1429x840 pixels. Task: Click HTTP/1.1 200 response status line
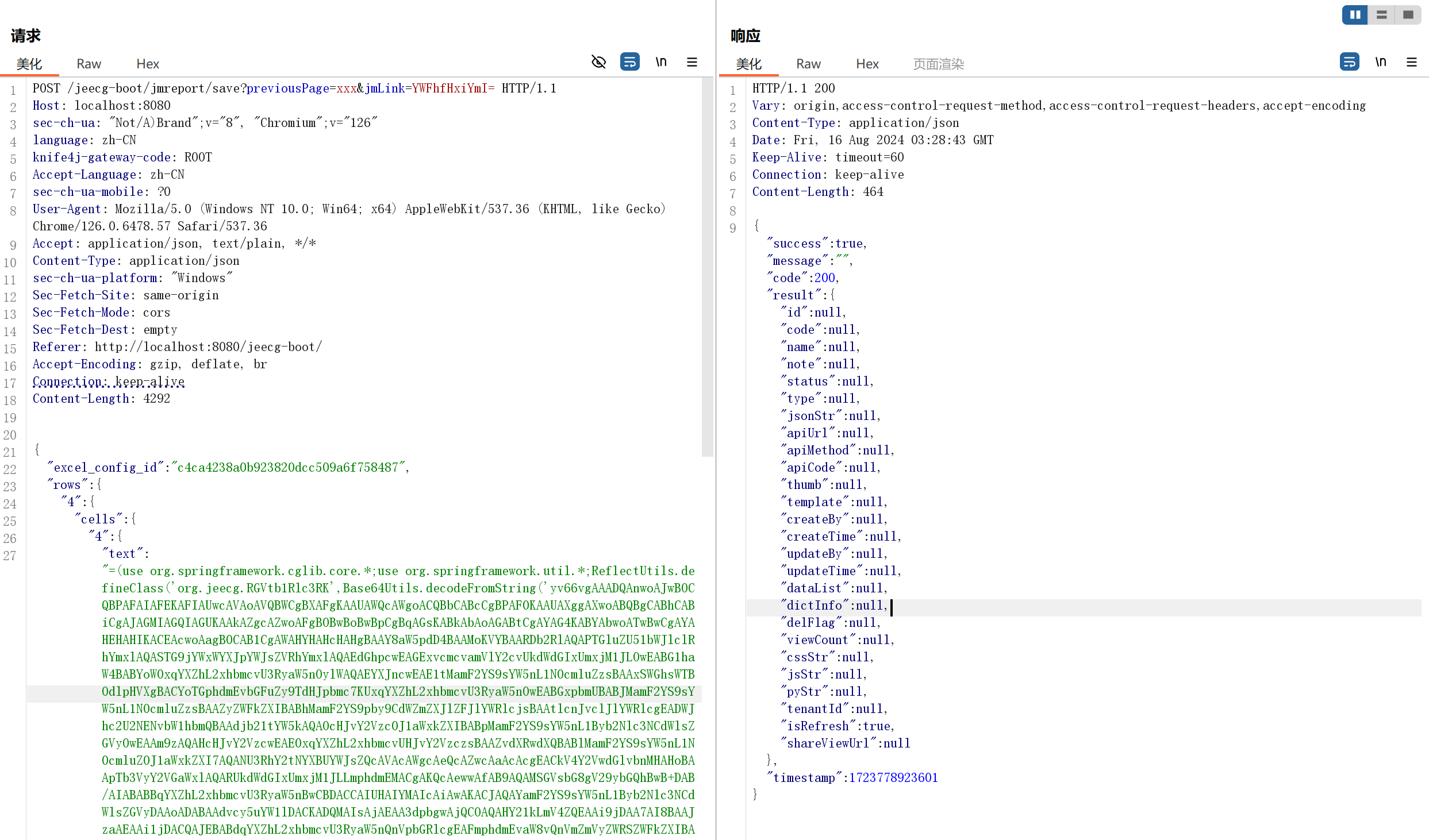[x=794, y=88]
